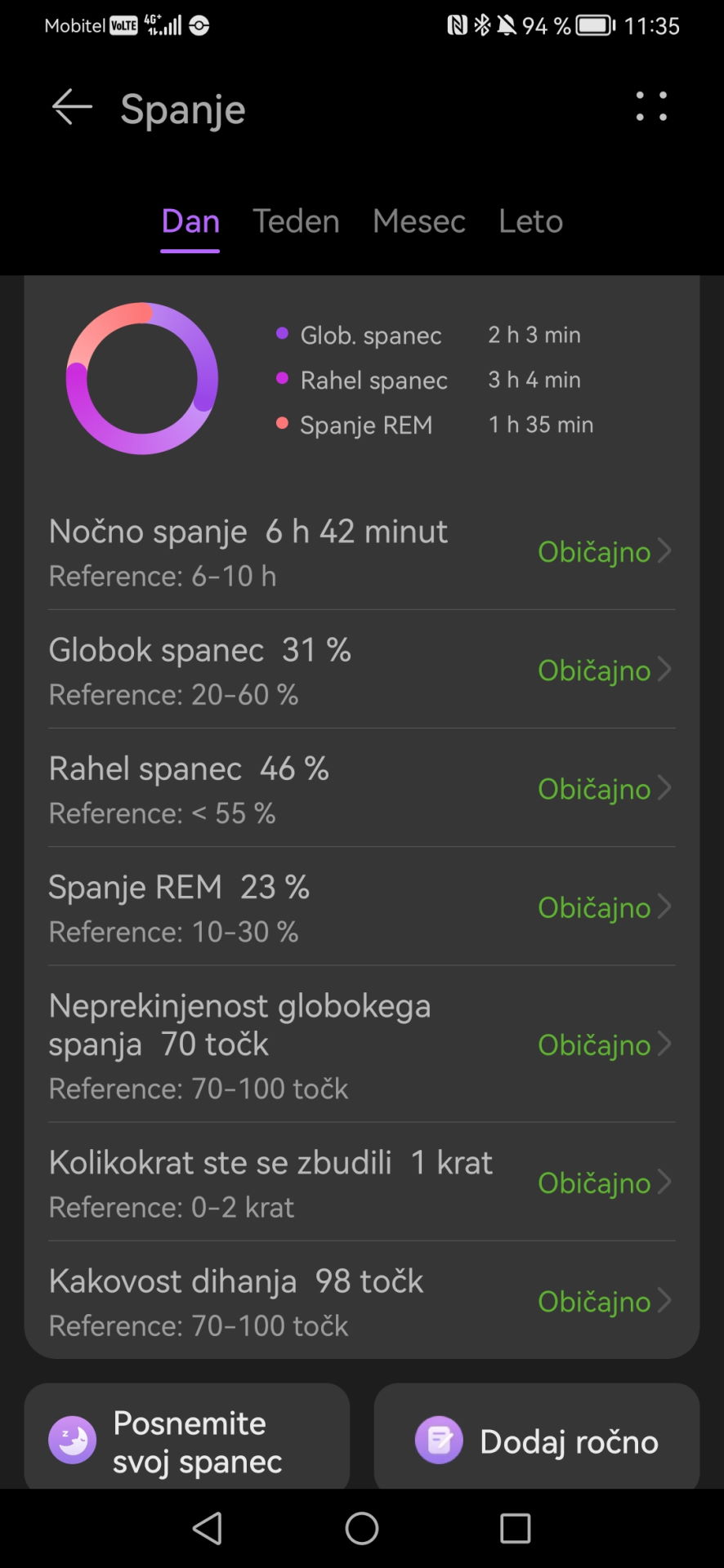Open the four-dot more options menu

[x=651, y=107]
